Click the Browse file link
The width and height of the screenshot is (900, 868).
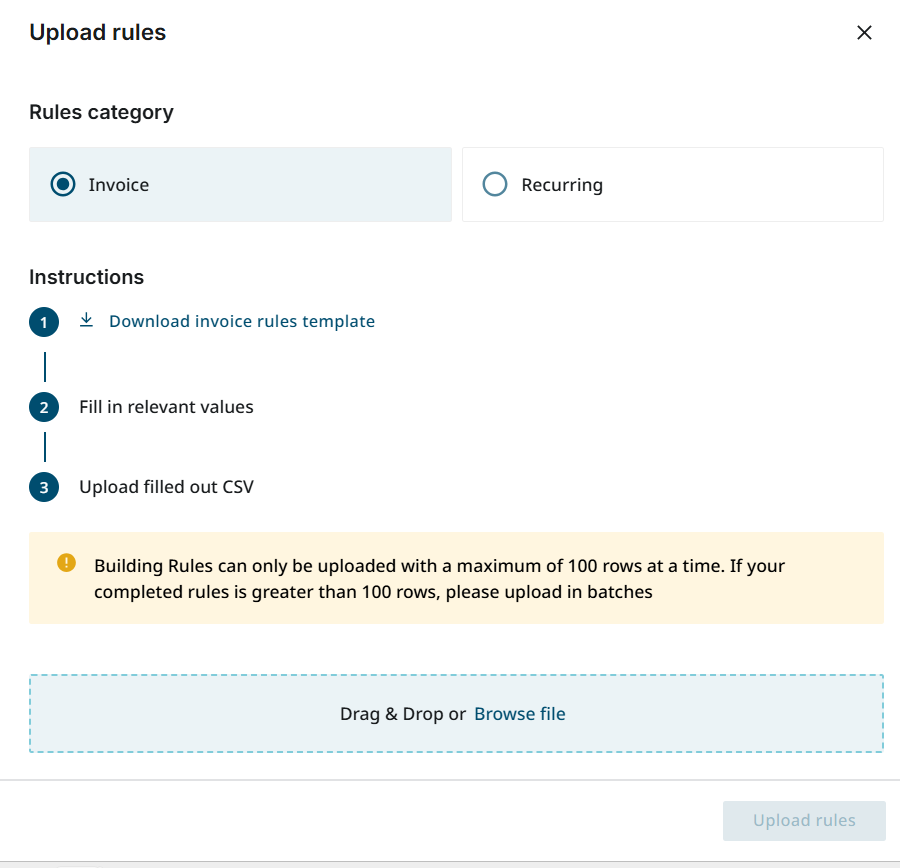tap(520, 714)
